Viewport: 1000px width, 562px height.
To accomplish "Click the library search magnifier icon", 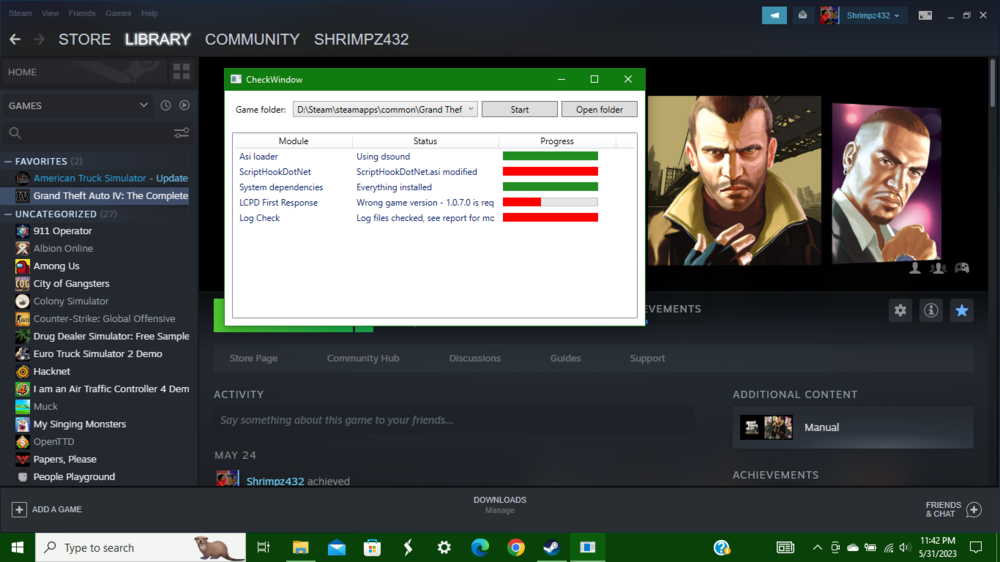I will (x=15, y=133).
